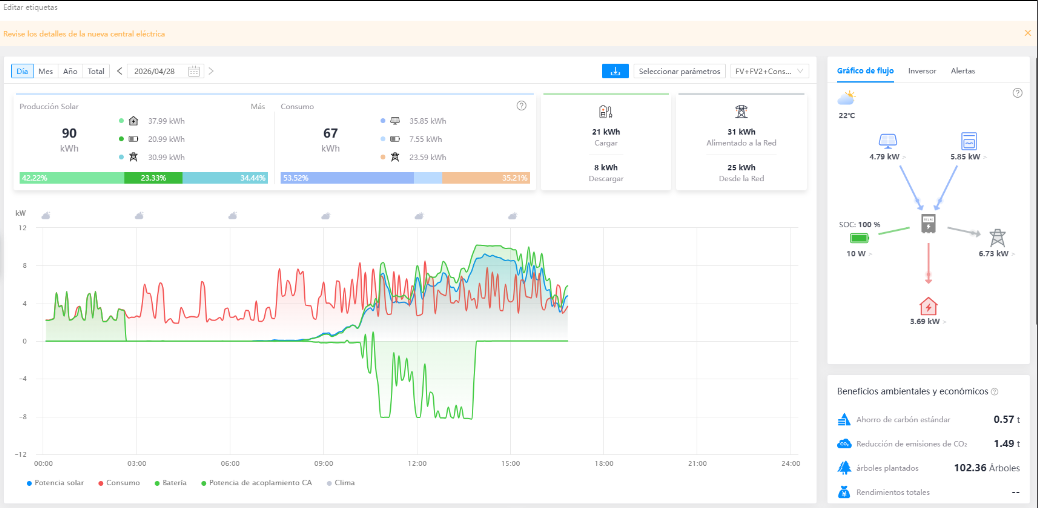Viewport: 1038px width, 508px height.
Task: Select the Mes time range tab
Action: (46, 72)
